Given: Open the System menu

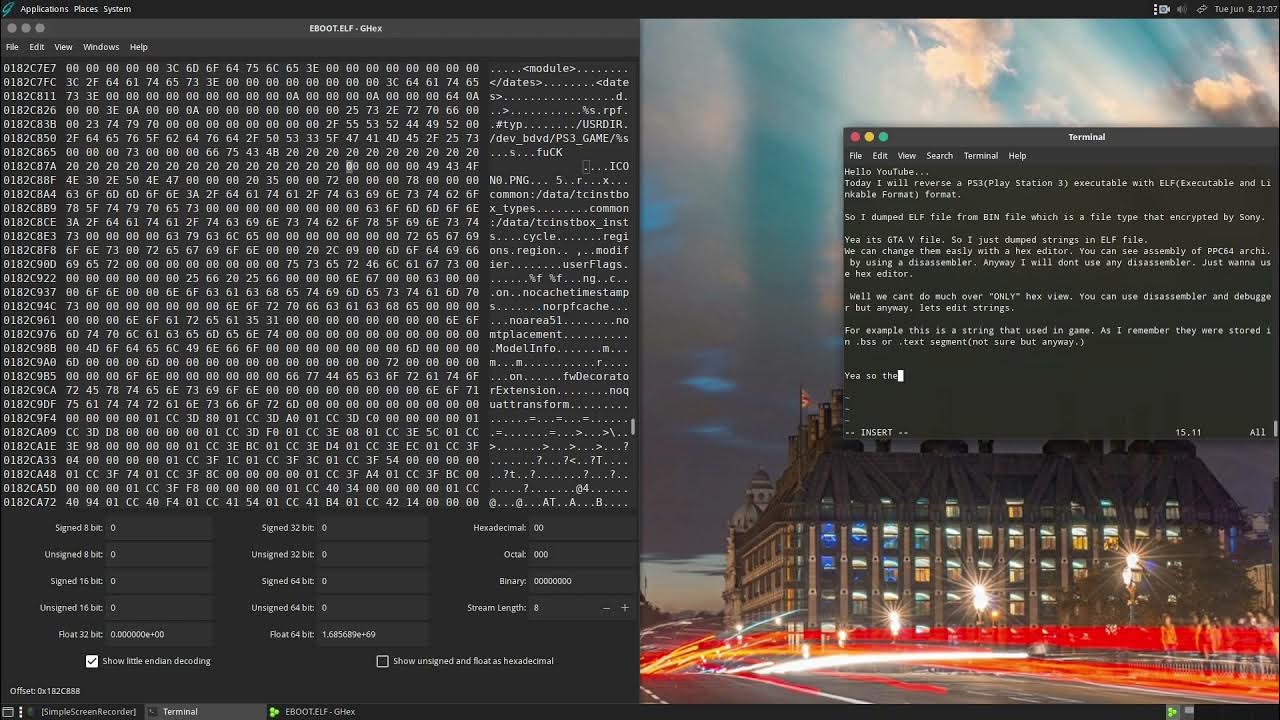Looking at the screenshot, I should pyautogui.click(x=117, y=9).
